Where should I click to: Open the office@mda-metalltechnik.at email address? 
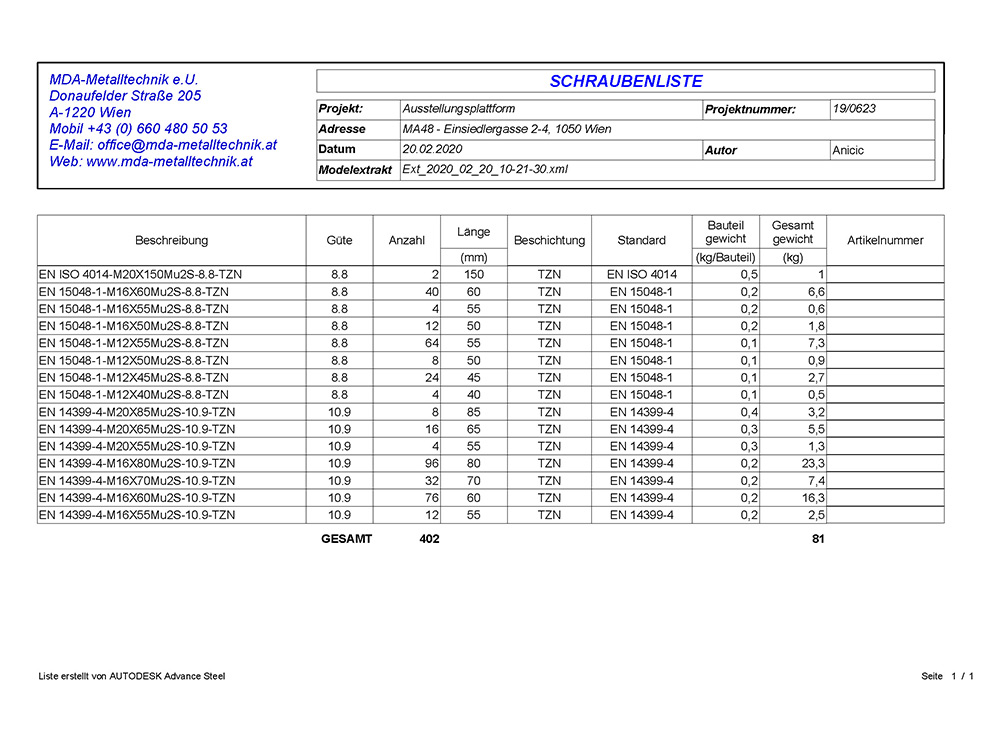187,145
